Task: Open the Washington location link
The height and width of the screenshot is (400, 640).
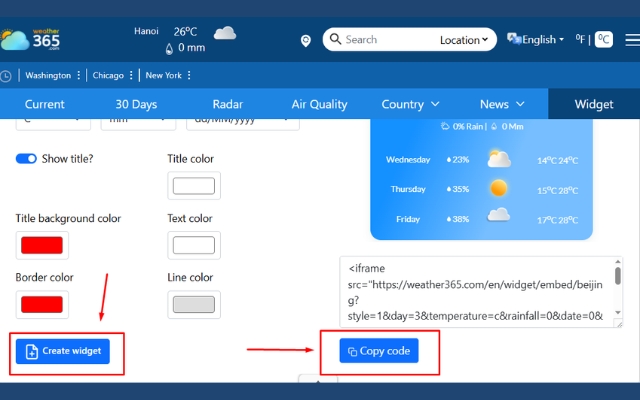Action: pos(48,75)
